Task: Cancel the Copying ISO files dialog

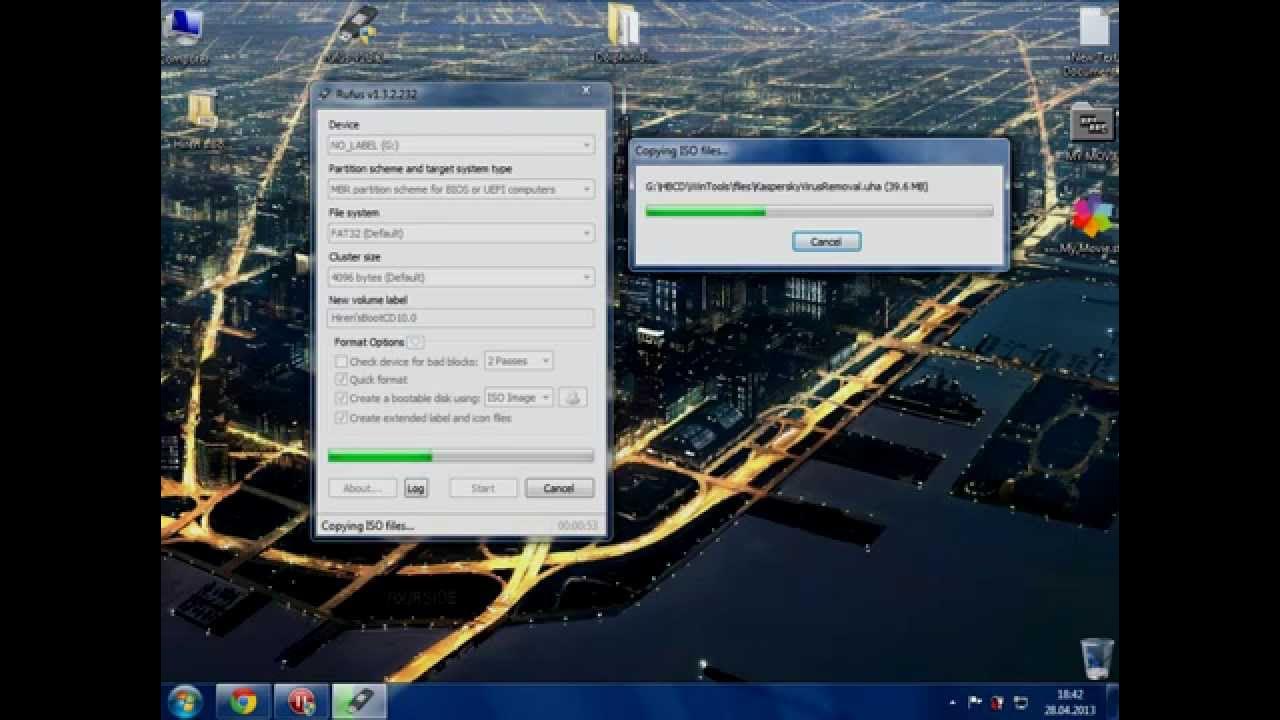Action: click(826, 241)
